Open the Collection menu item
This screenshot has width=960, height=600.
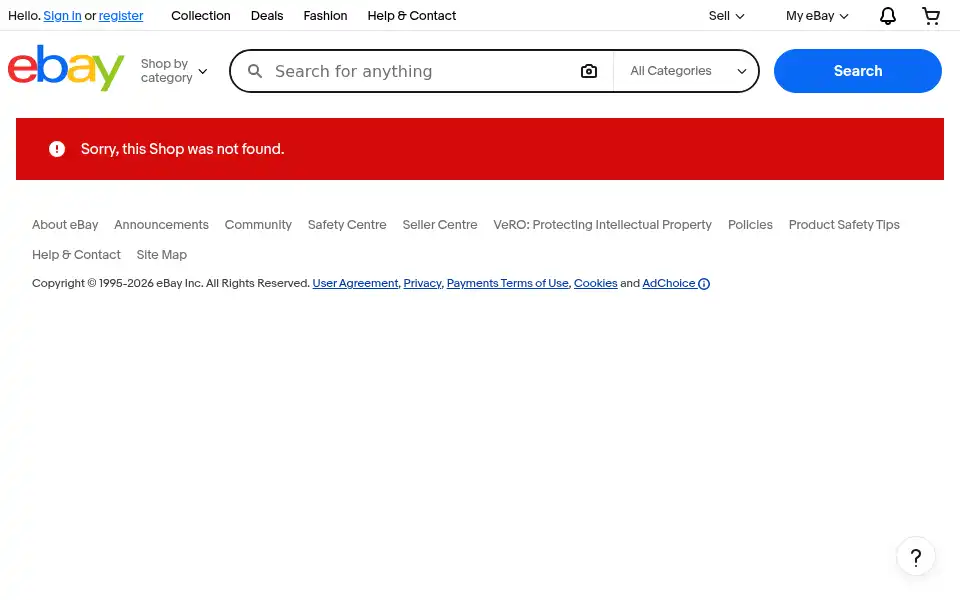tap(201, 16)
